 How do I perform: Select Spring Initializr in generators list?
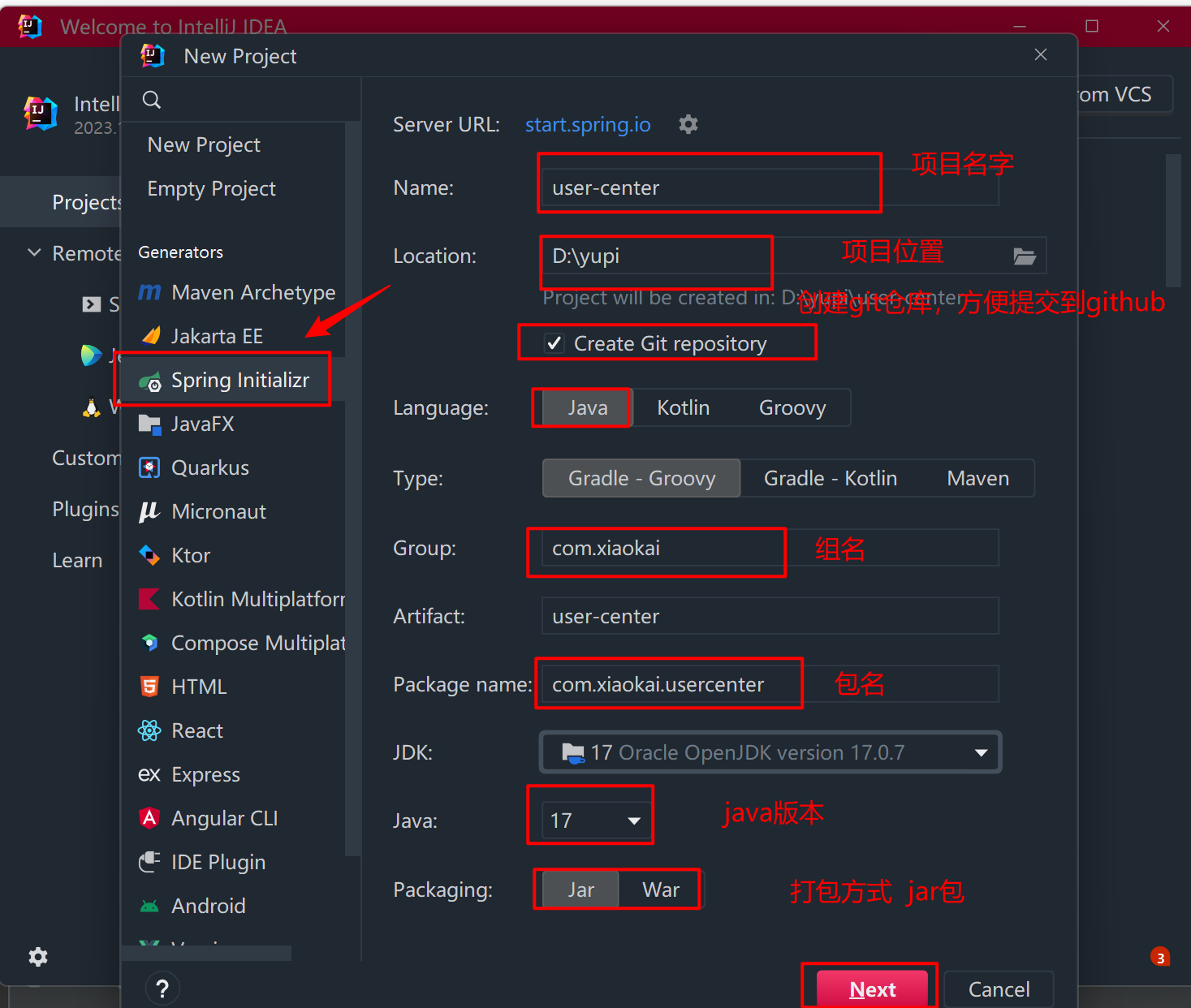[x=239, y=380]
